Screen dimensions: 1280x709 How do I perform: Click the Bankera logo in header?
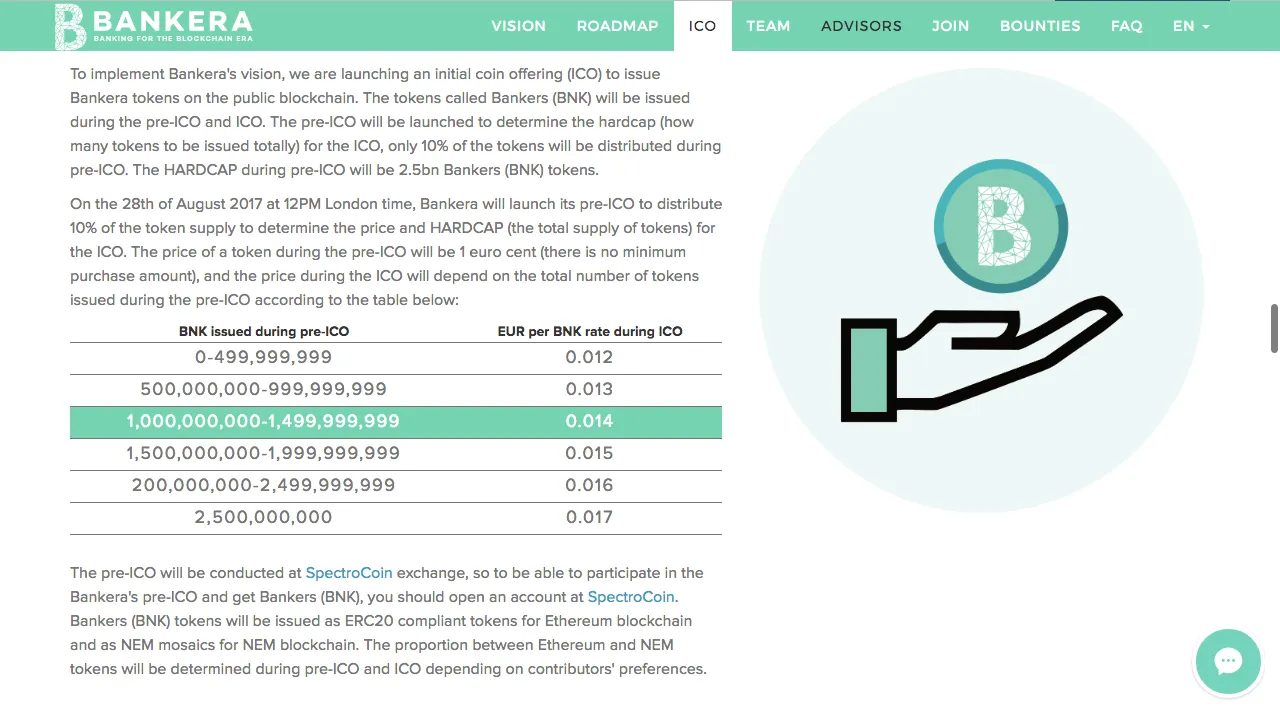[153, 26]
